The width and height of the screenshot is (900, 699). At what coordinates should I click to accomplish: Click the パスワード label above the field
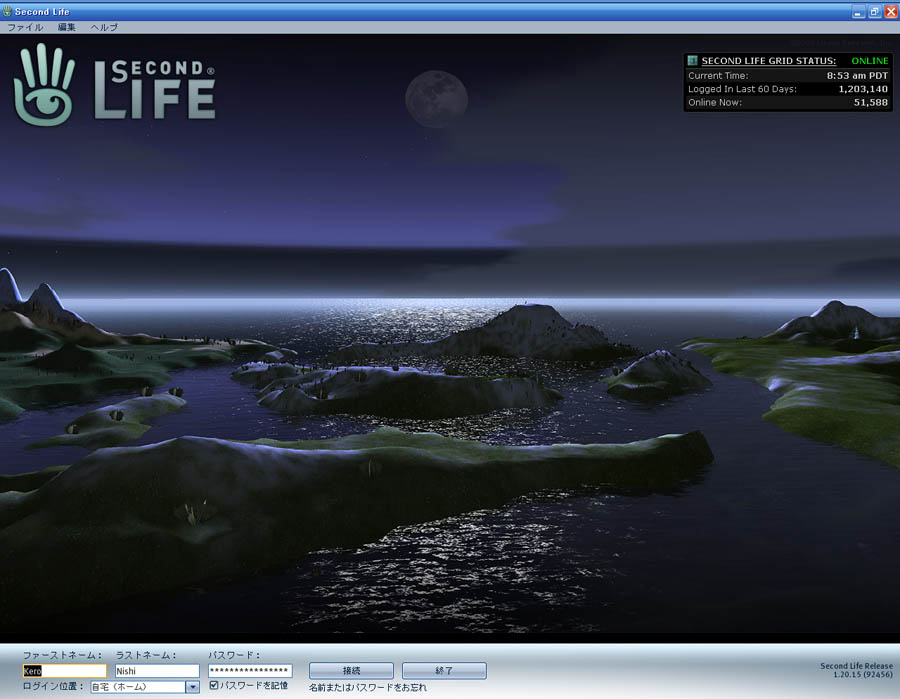point(234,655)
